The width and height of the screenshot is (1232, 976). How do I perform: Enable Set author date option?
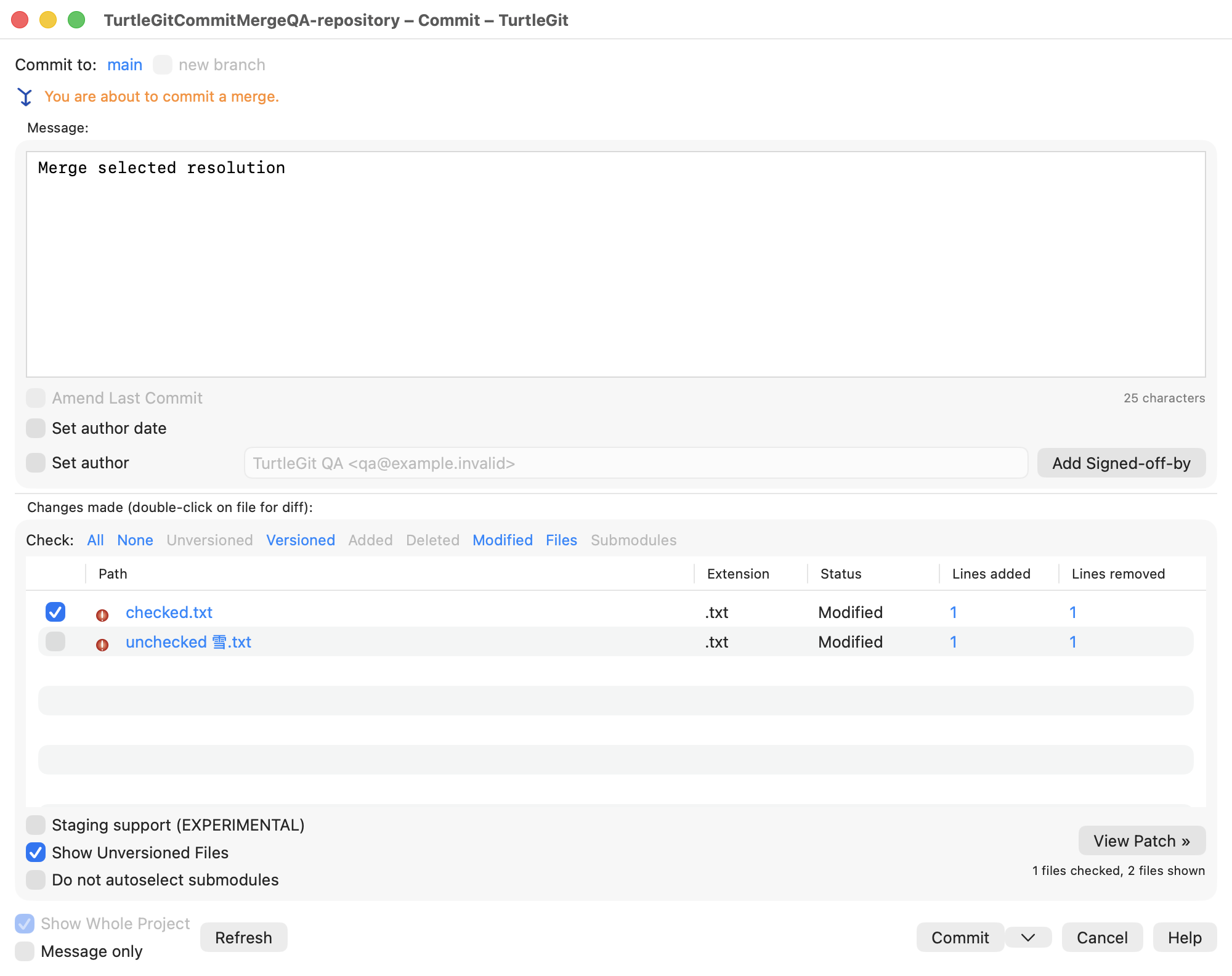(36, 428)
